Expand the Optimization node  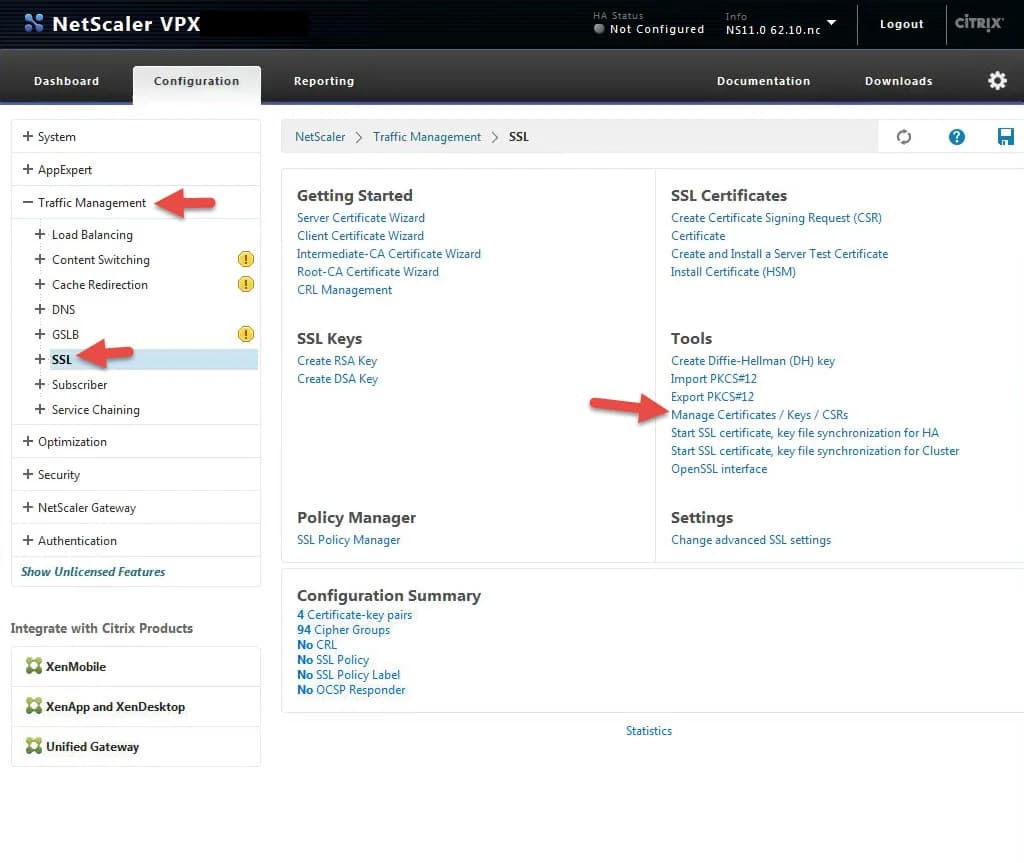[x=27, y=441]
